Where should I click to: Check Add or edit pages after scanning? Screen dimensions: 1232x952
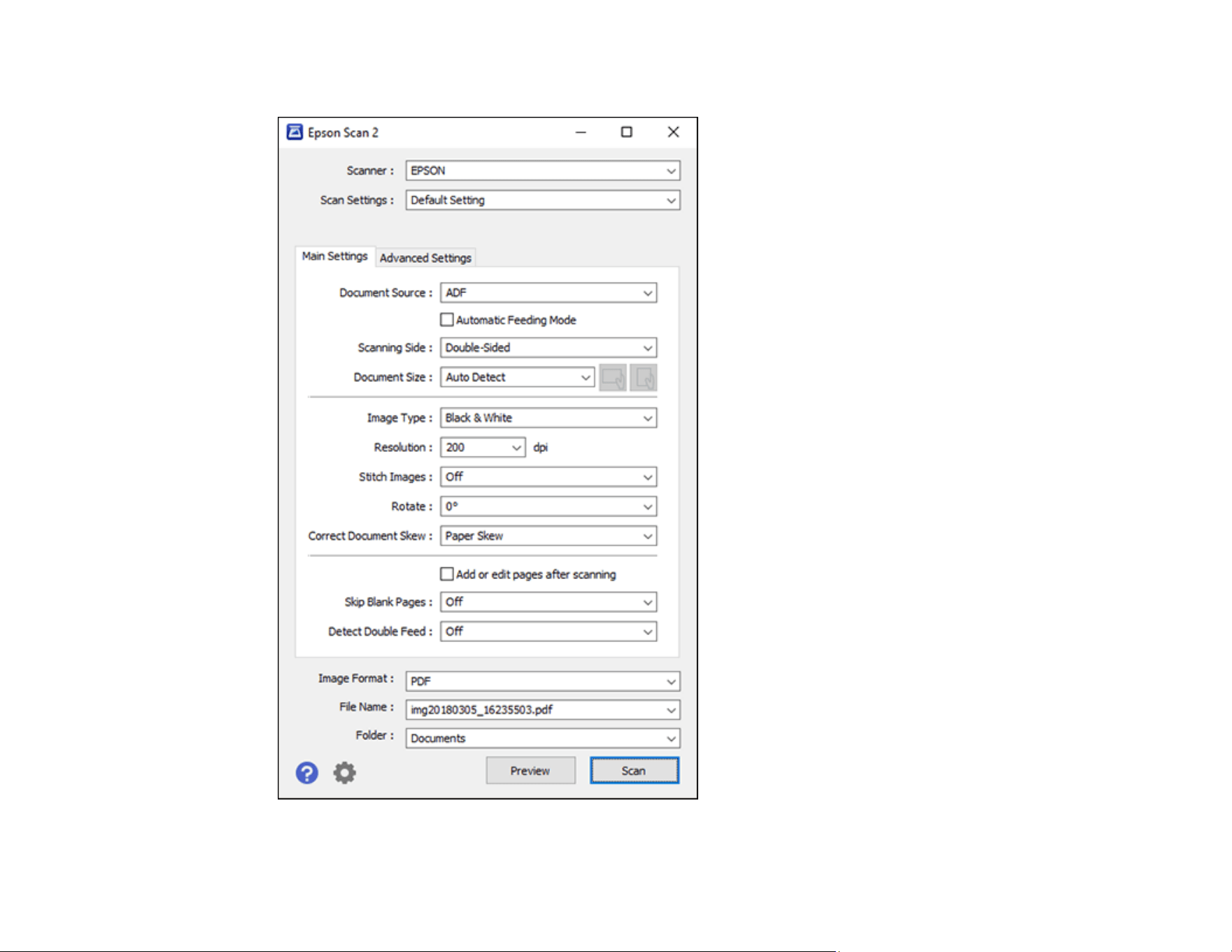(x=447, y=574)
